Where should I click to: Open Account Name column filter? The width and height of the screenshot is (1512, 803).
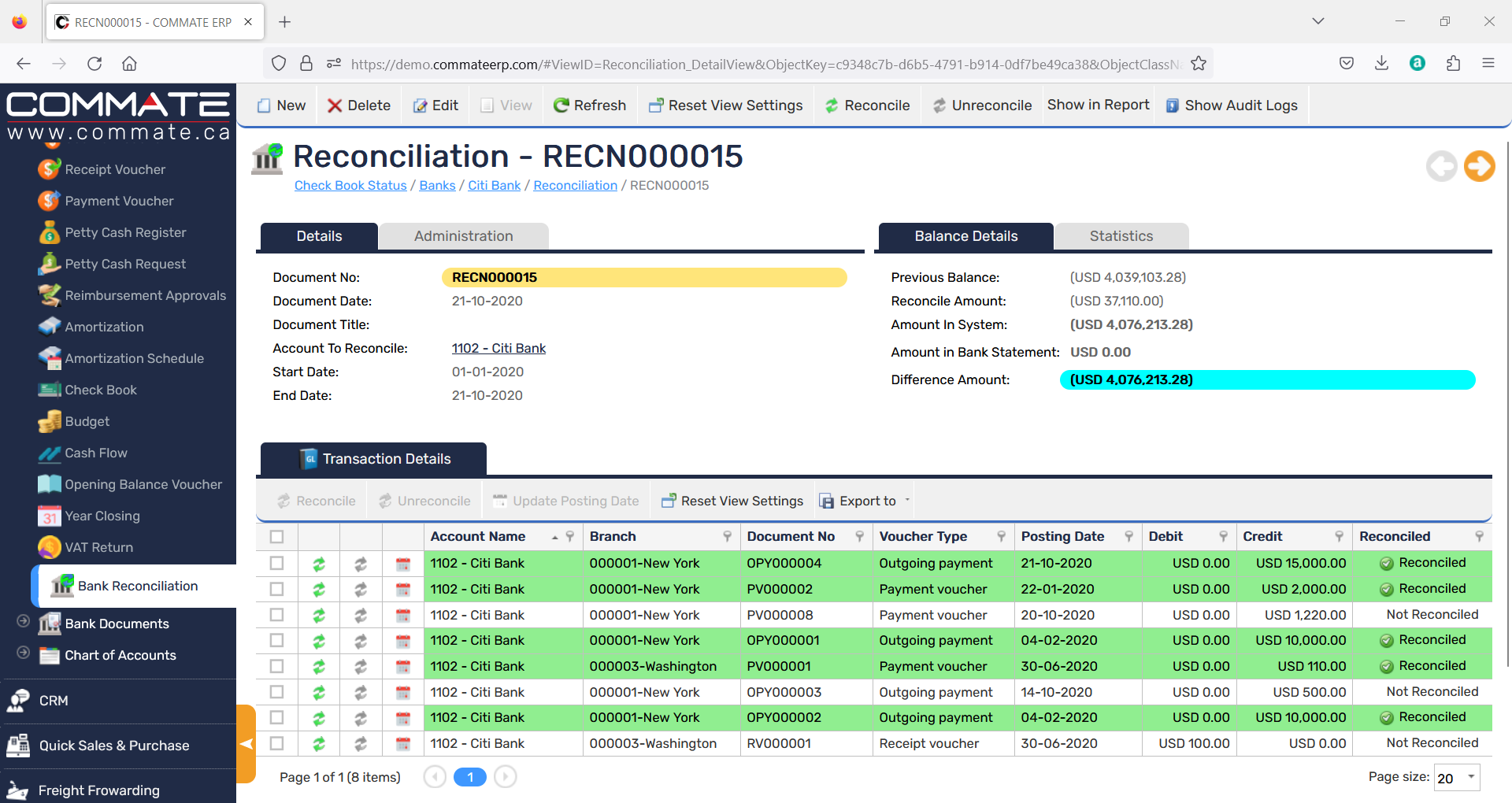coord(570,537)
